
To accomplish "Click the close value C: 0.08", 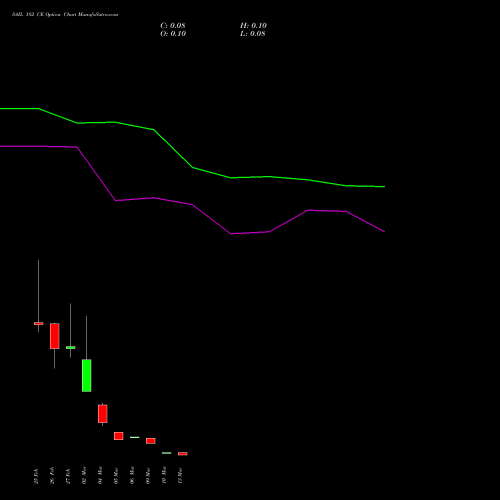I will pos(173,26).
